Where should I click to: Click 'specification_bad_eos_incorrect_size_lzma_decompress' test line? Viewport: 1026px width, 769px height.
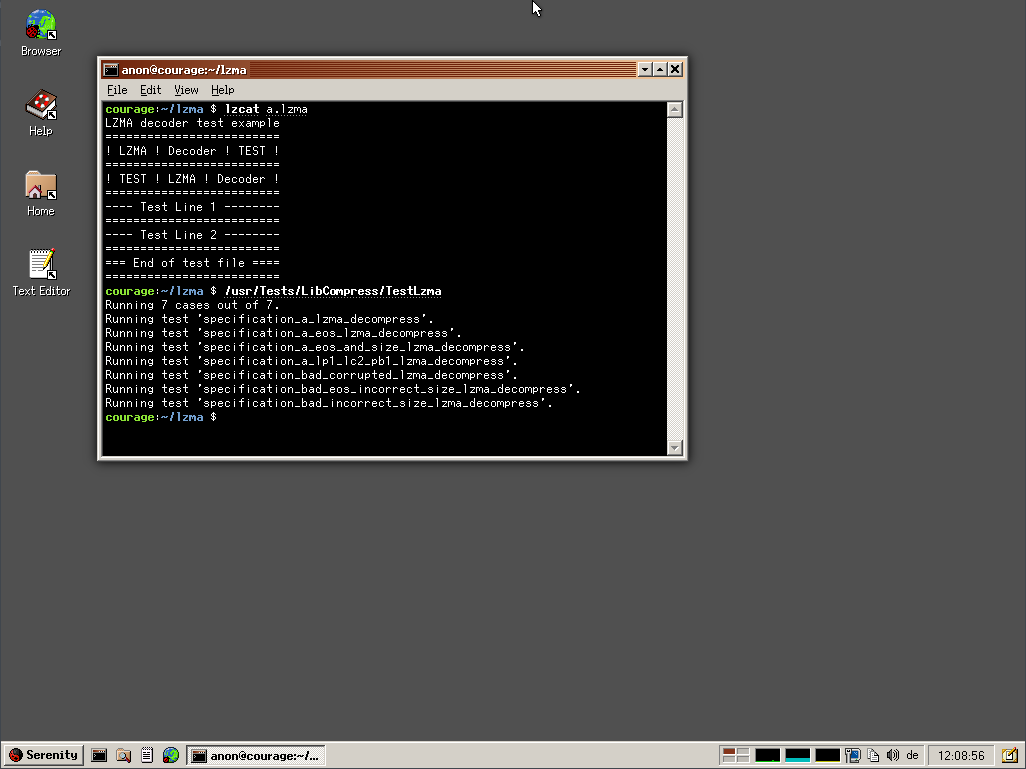[x=343, y=389]
